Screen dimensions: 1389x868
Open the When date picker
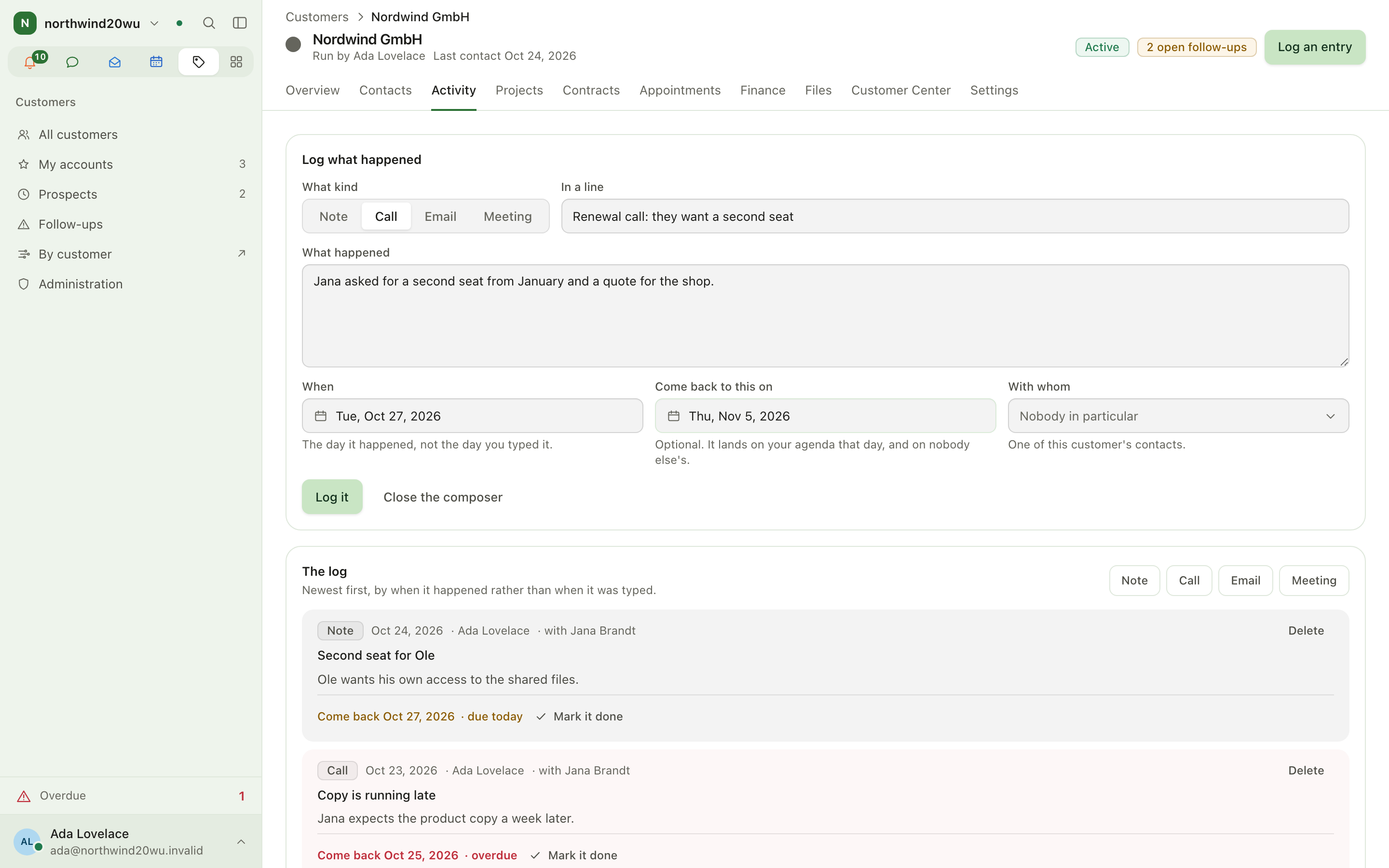click(x=472, y=416)
